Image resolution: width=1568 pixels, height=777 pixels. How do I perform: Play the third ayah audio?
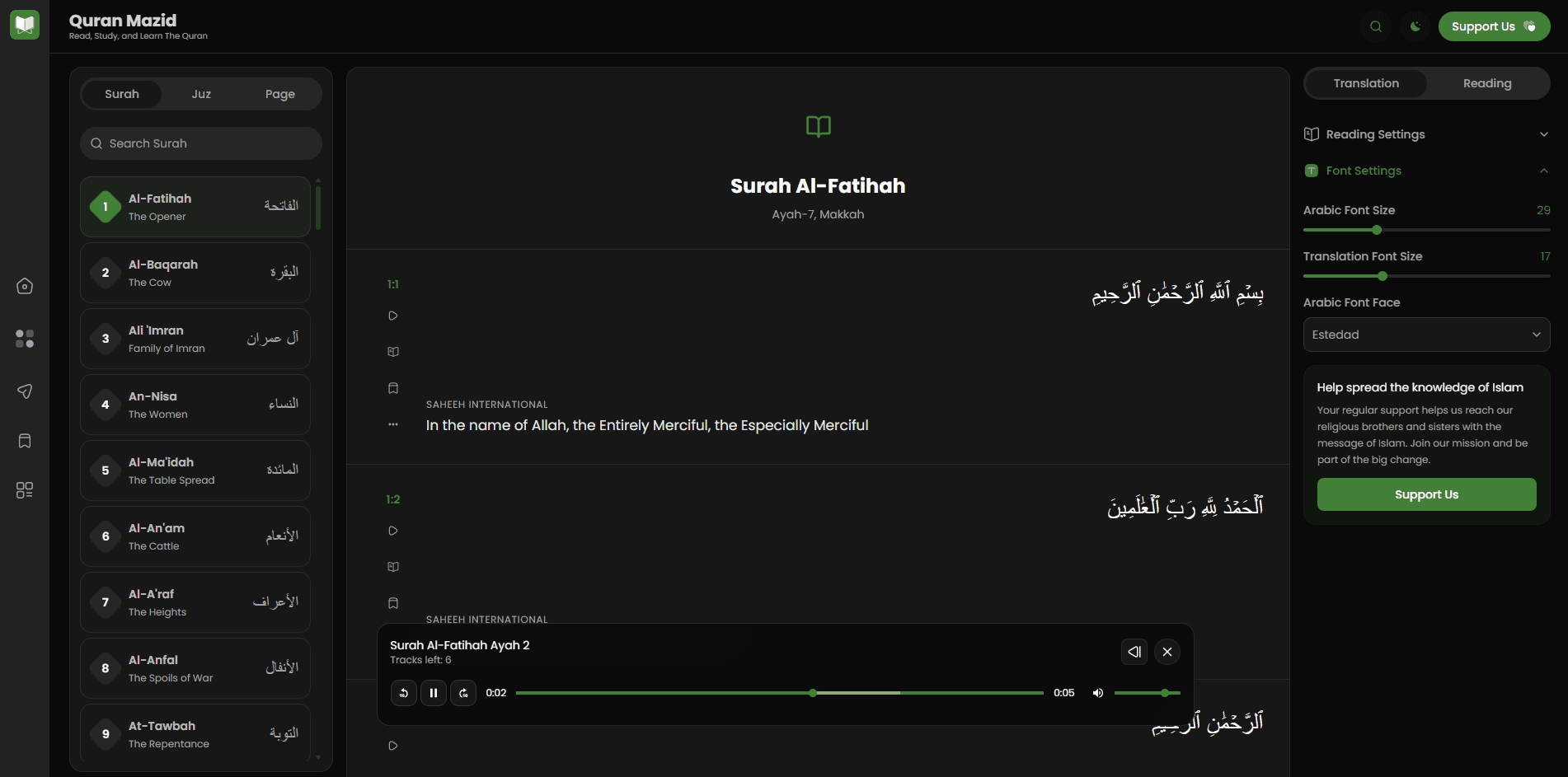tap(393, 746)
